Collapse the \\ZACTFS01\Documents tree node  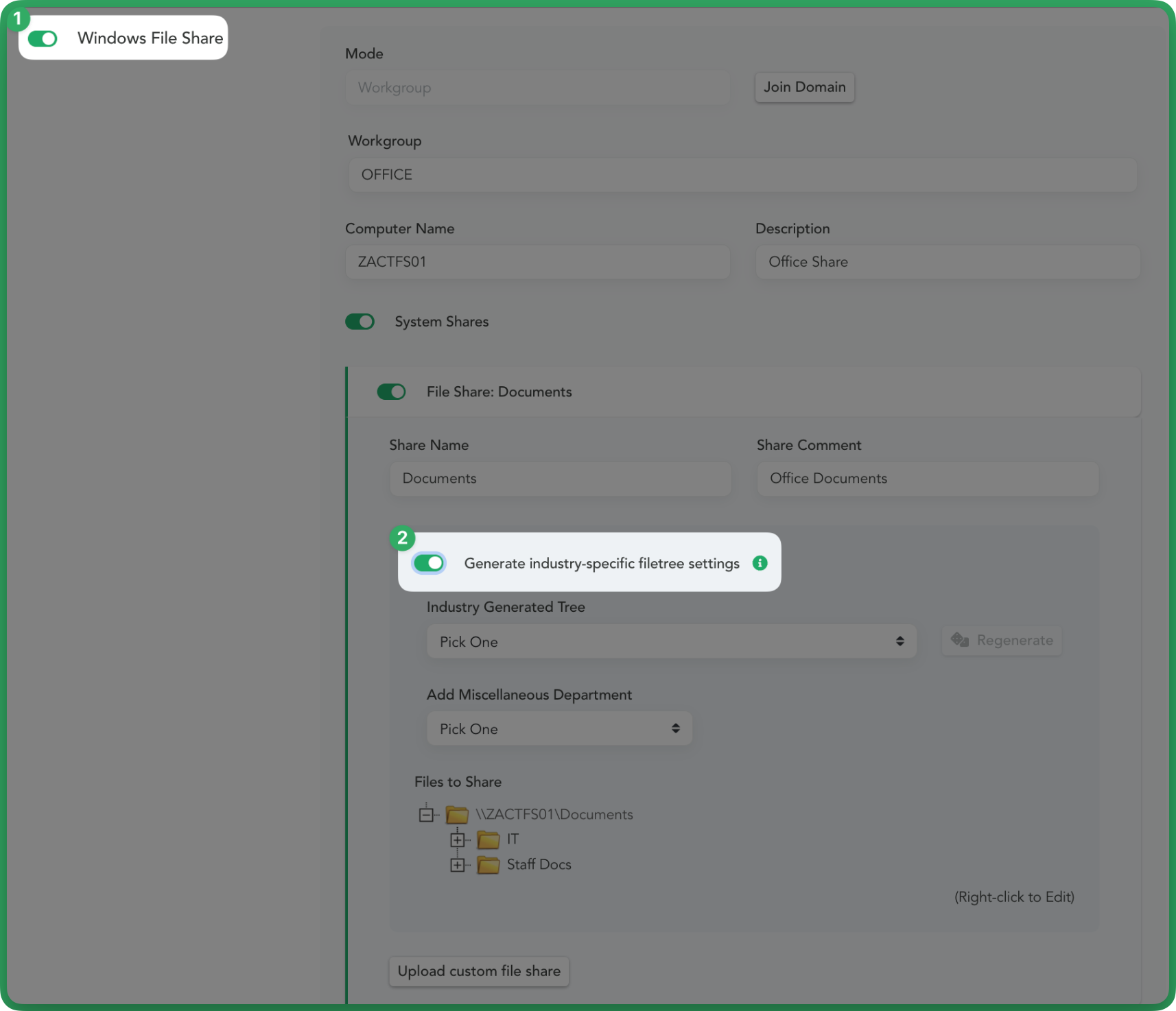pyautogui.click(x=426, y=815)
